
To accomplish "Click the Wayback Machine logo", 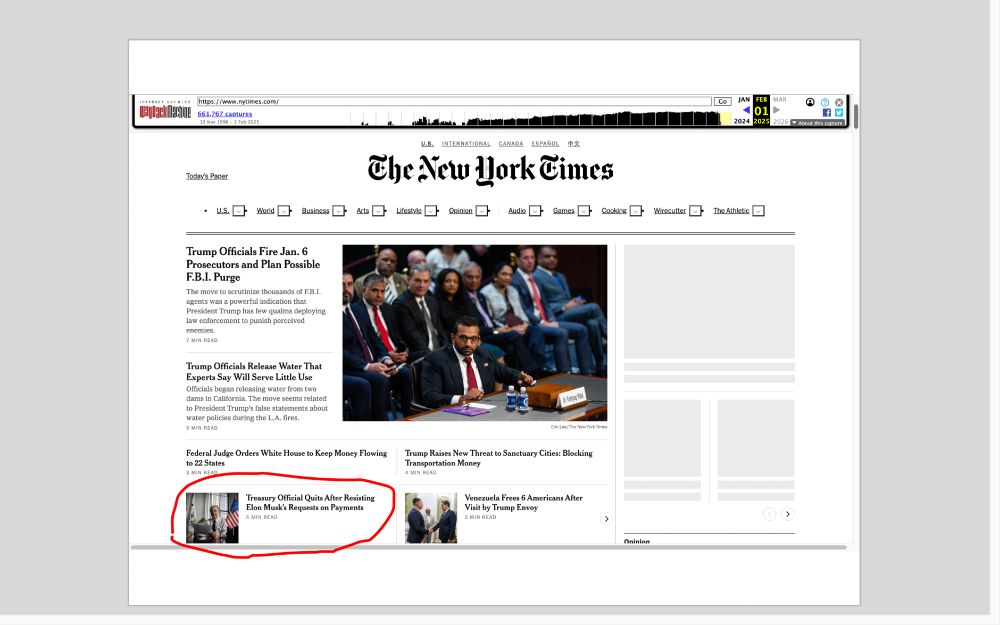I will (x=165, y=112).
